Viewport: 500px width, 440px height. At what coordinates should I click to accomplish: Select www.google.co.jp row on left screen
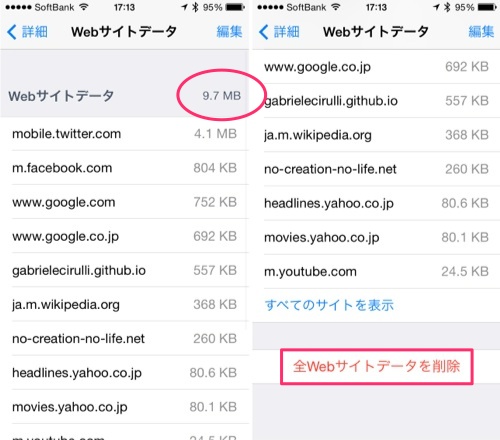pos(124,236)
